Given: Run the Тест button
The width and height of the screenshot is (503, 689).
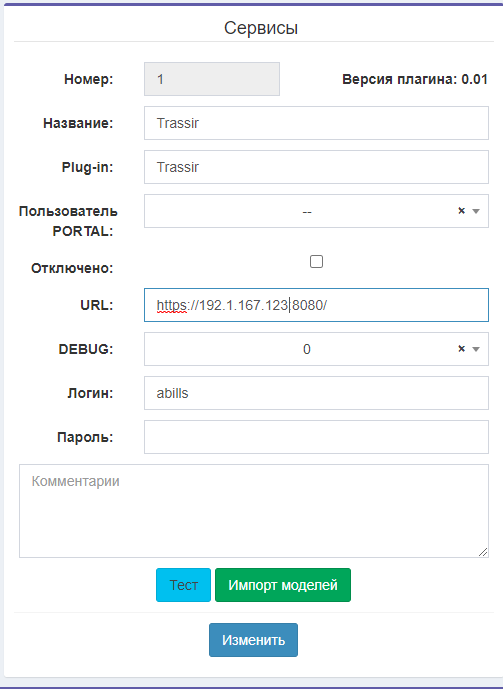Looking at the screenshot, I should [184, 585].
